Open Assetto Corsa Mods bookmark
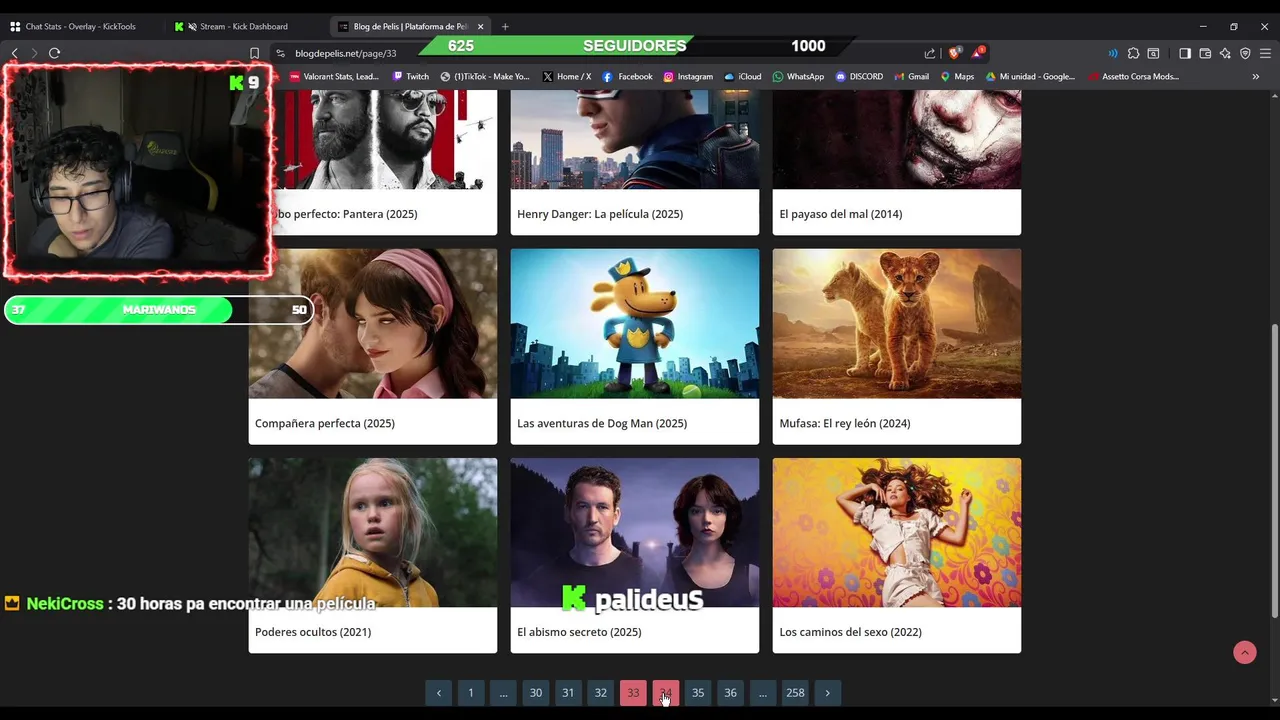 point(1134,76)
